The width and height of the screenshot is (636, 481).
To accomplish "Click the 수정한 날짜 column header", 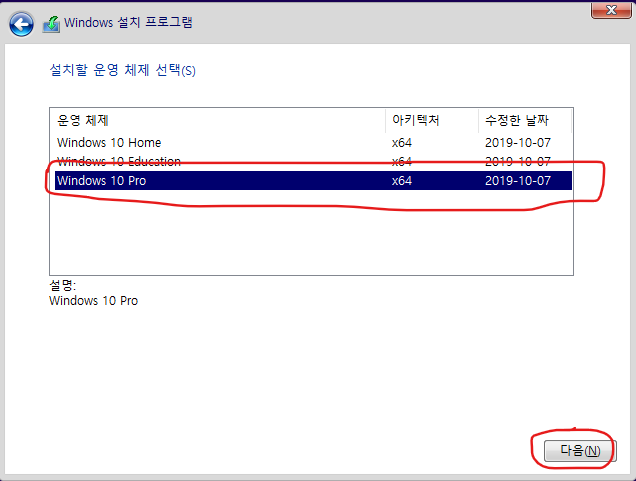I will coord(525,120).
